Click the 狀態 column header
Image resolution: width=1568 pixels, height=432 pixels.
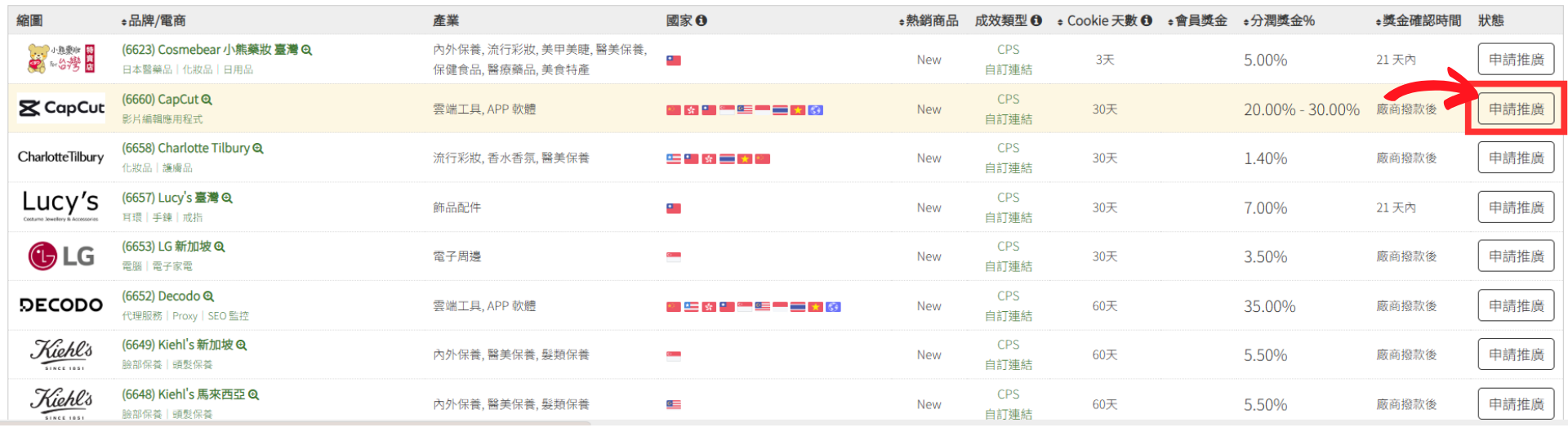(1491, 20)
